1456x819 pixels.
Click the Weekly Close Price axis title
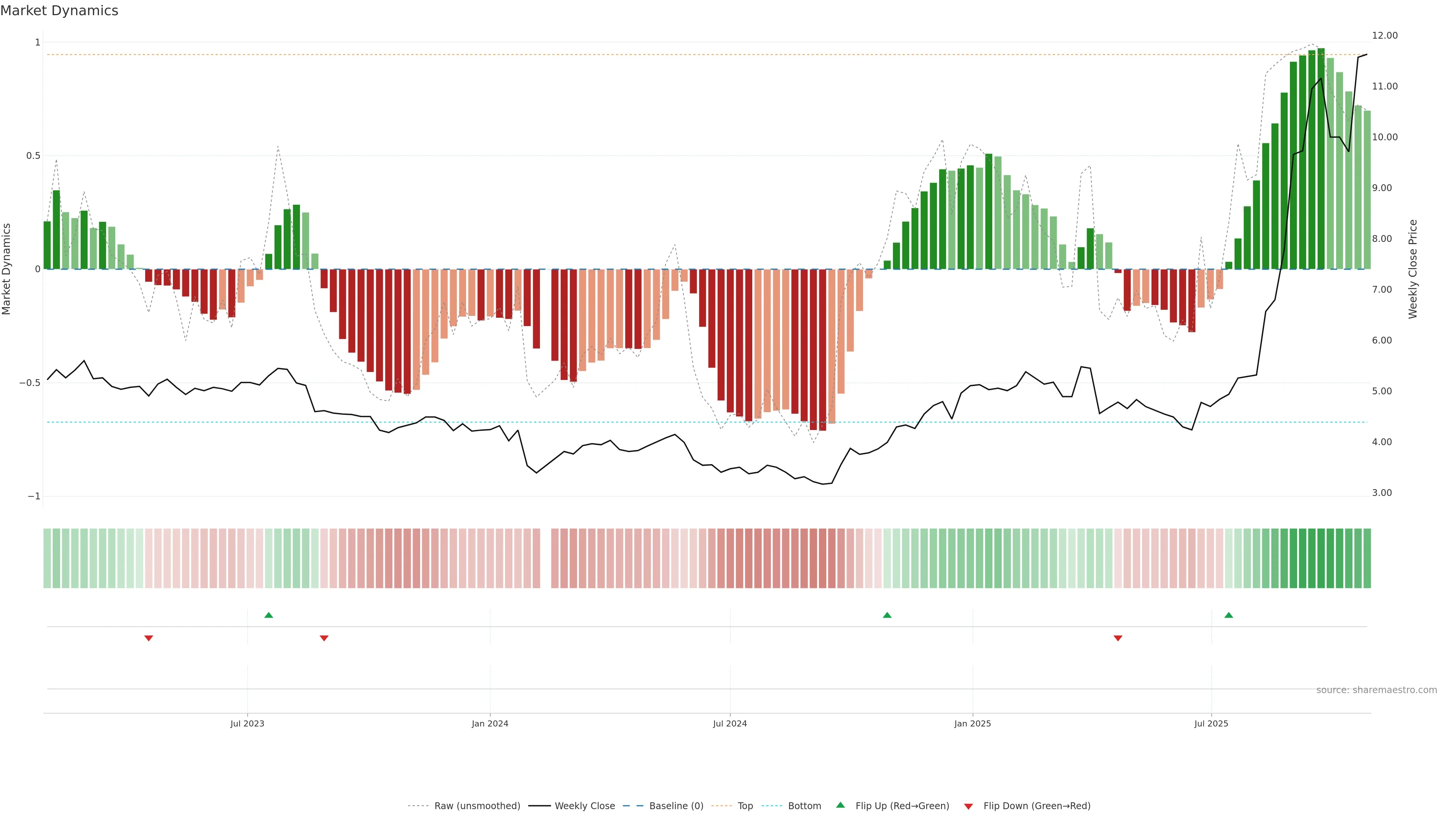[1412, 269]
